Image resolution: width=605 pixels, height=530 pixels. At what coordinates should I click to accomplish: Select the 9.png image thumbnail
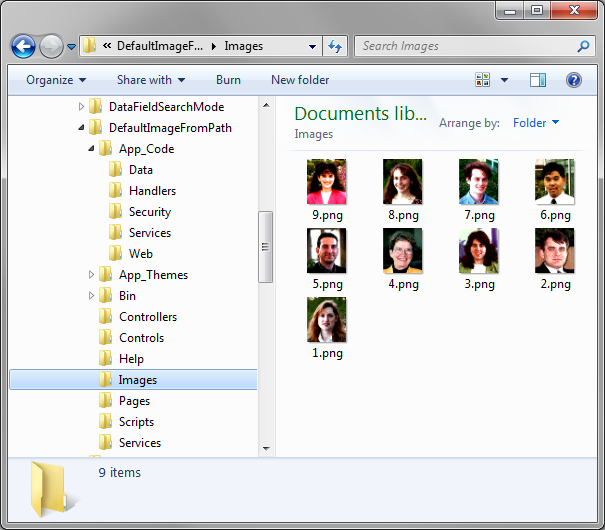click(327, 182)
